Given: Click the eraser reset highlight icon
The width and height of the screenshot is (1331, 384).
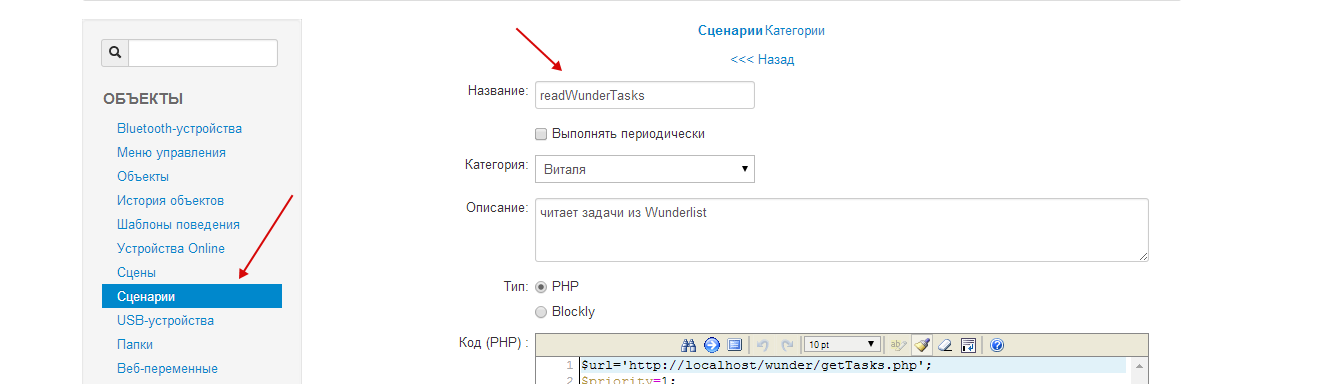Looking at the screenshot, I should pos(945,345).
